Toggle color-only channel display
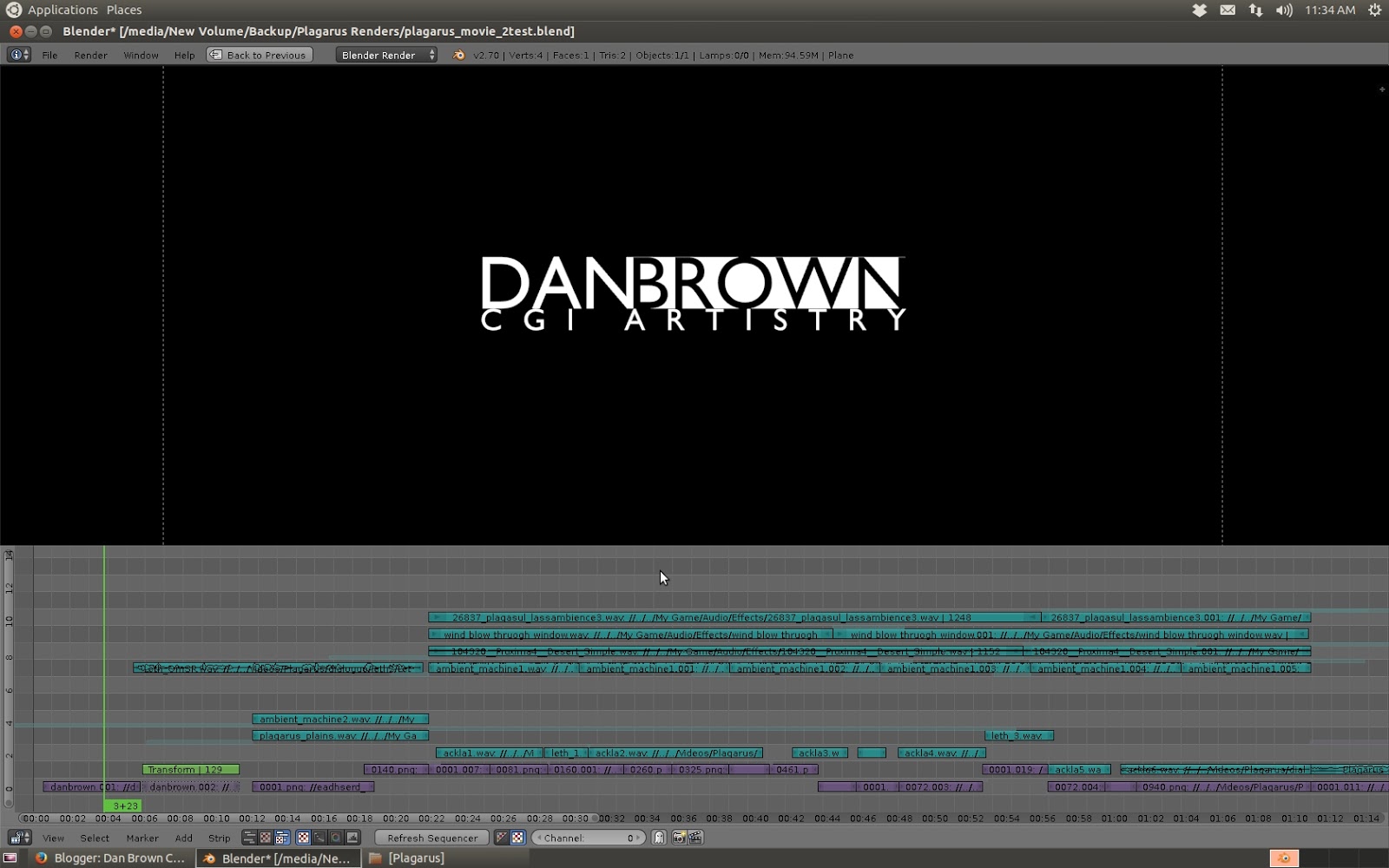 coord(517,838)
